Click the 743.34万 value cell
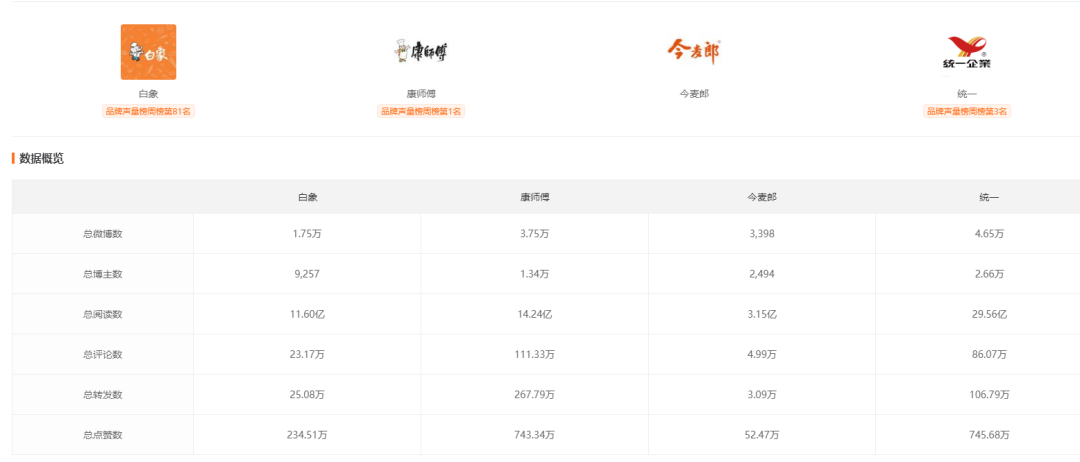Viewport: 1080px width, 462px height. pyautogui.click(x=534, y=435)
